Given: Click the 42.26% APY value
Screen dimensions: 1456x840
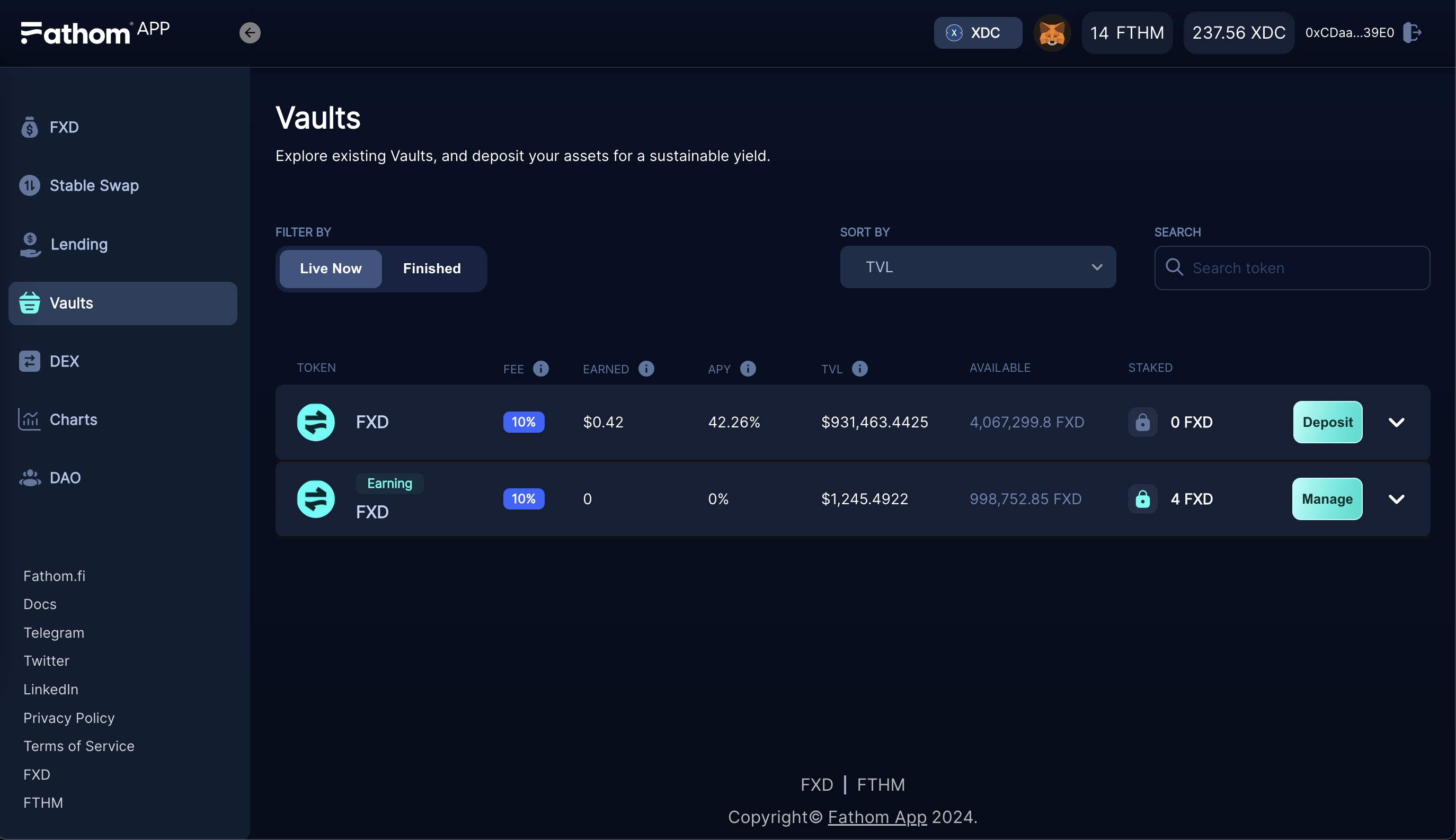Looking at the screenshot, I should pyautogui.click(x=734, y=422).
